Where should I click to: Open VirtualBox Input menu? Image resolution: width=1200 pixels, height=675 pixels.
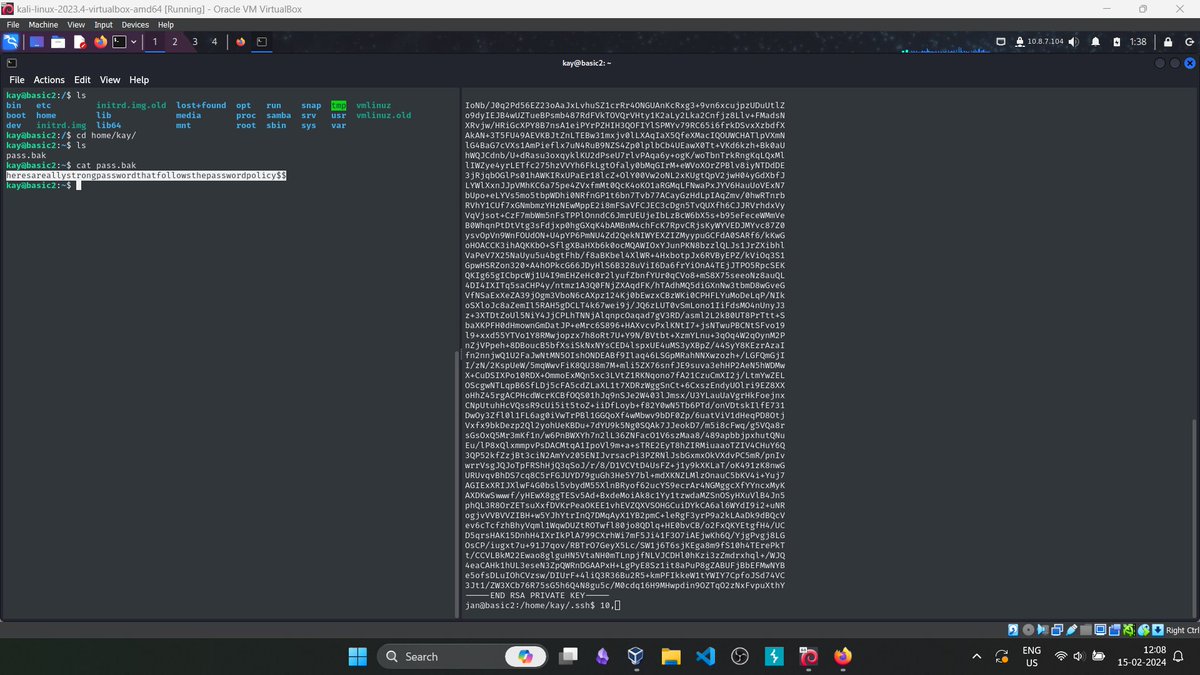point(103,24)
